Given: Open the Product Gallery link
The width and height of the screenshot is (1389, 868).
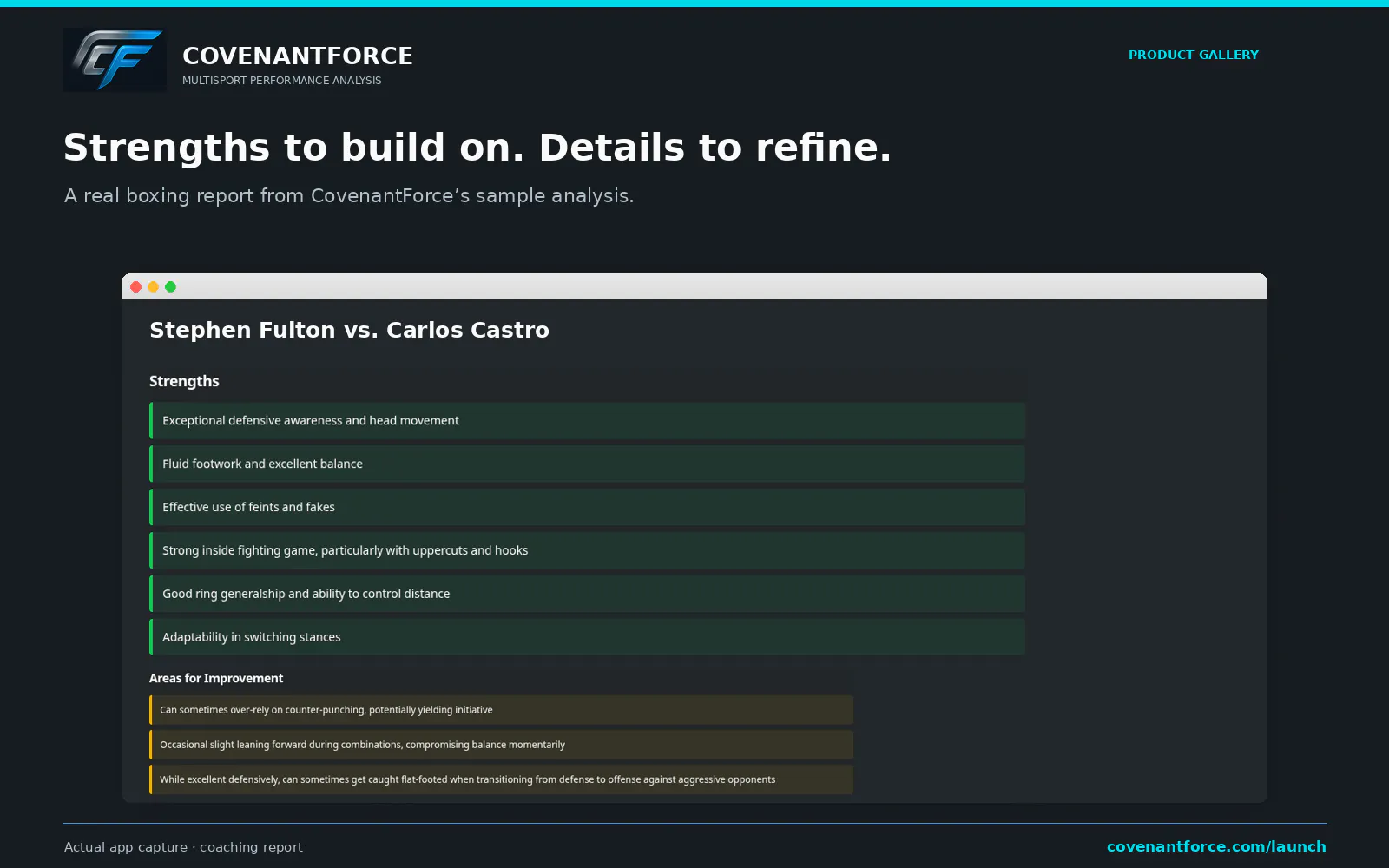Looking at the screenshot, I should coord(1193,55).
